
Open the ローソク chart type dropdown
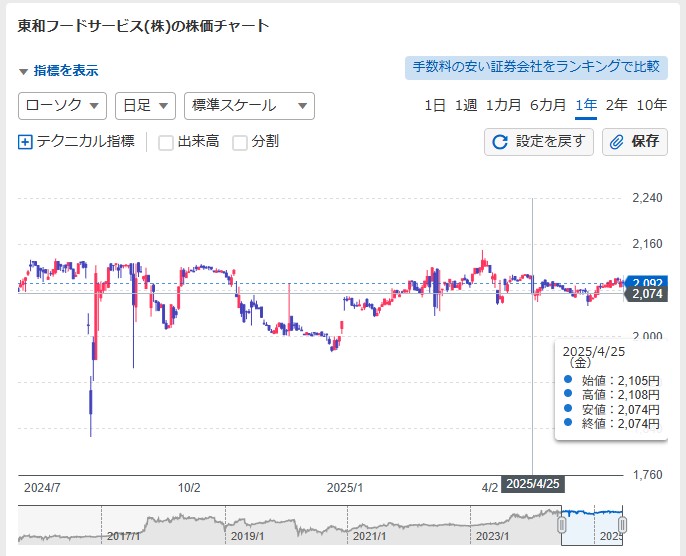coord(62,106)
